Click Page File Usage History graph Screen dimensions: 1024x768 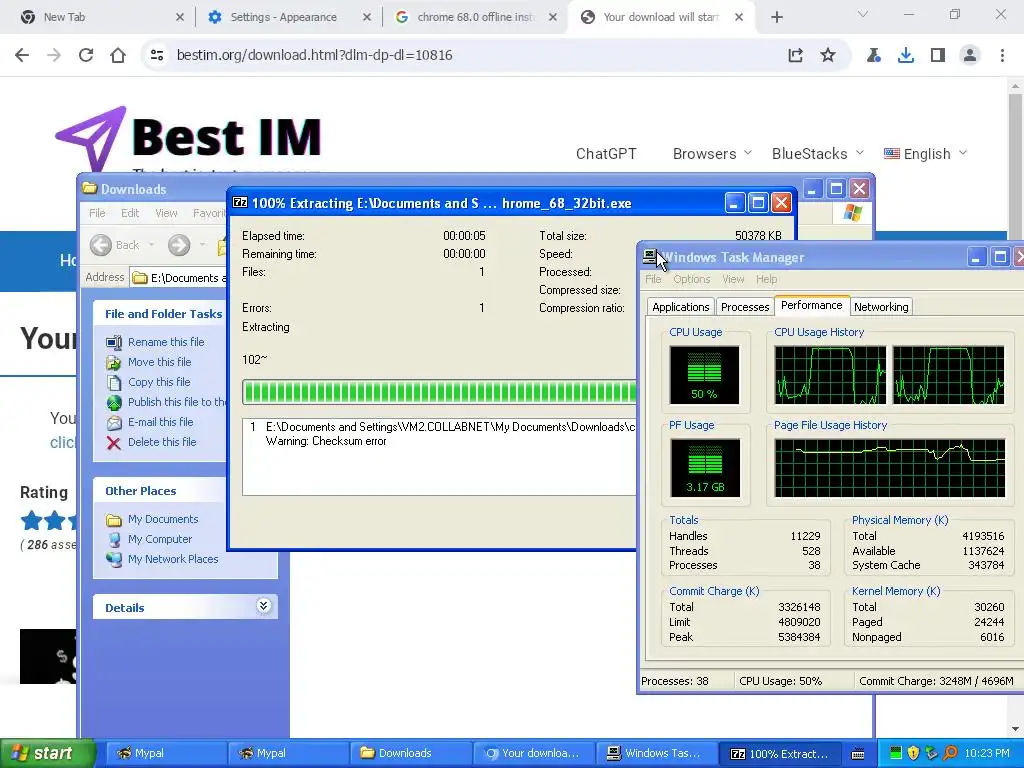point(889,468)
